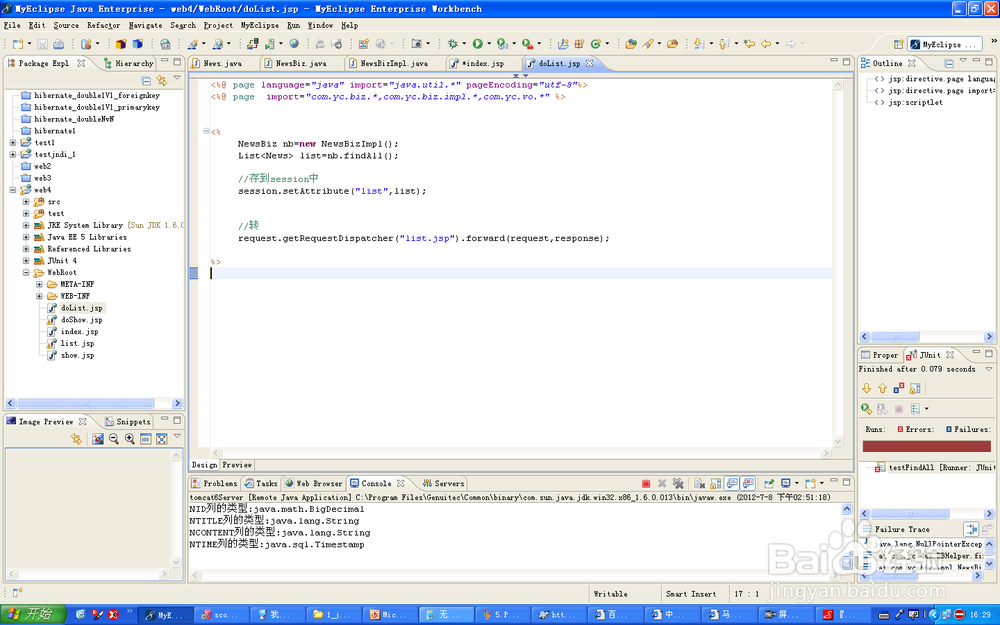The image size is (1000, 625).
Task: Toggle Scroll Lock in the Console toolbar
Action: point(716,483)
